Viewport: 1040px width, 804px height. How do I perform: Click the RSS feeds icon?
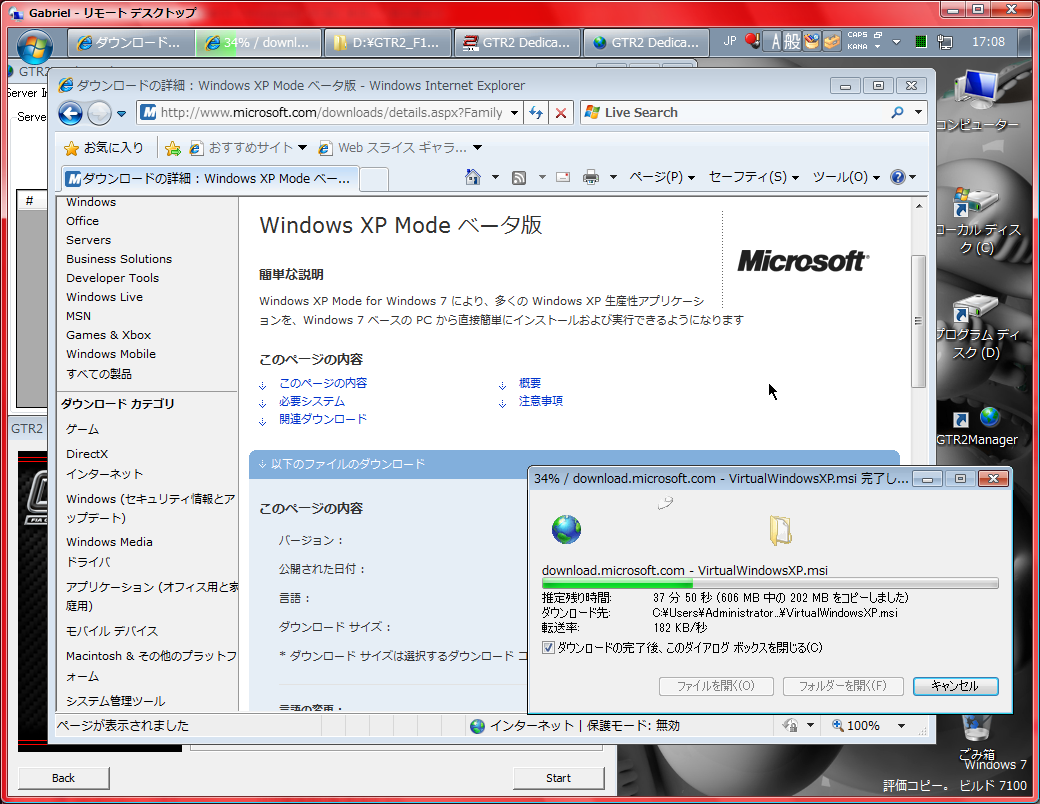pyautogui.click(x=519, y=177)
